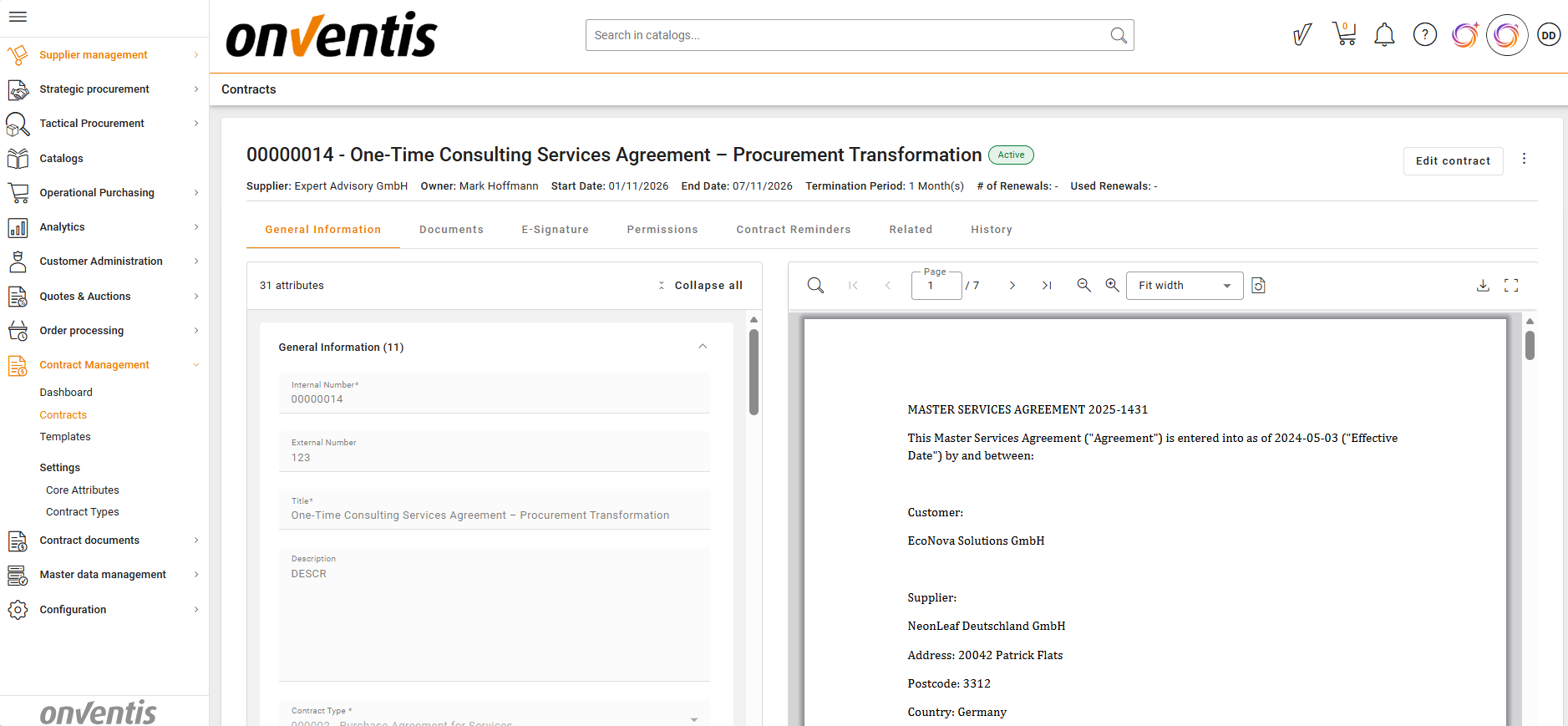Open the hamburger navigation menu
This screenshot has height=726, width=1568.
18,17
